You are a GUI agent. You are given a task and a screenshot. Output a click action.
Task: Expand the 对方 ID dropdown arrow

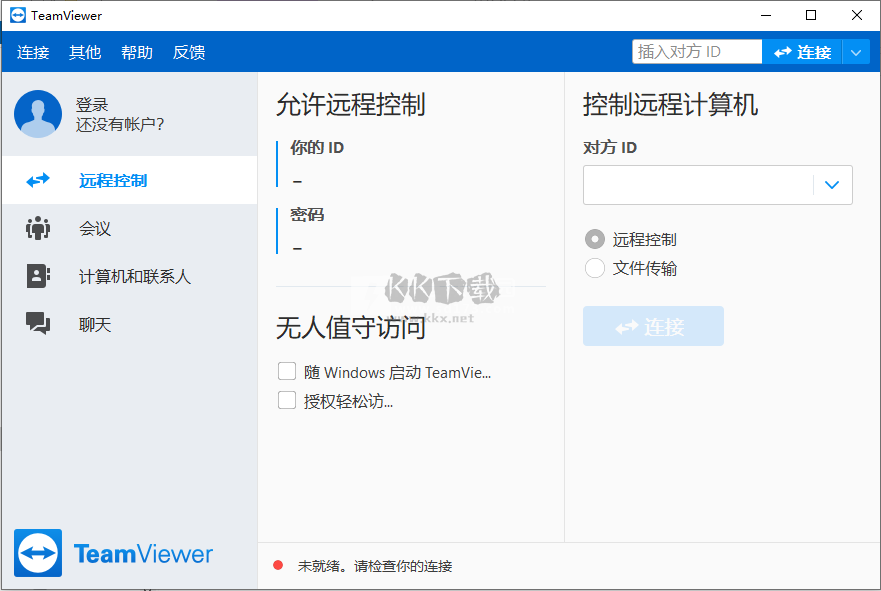(832, 185)
